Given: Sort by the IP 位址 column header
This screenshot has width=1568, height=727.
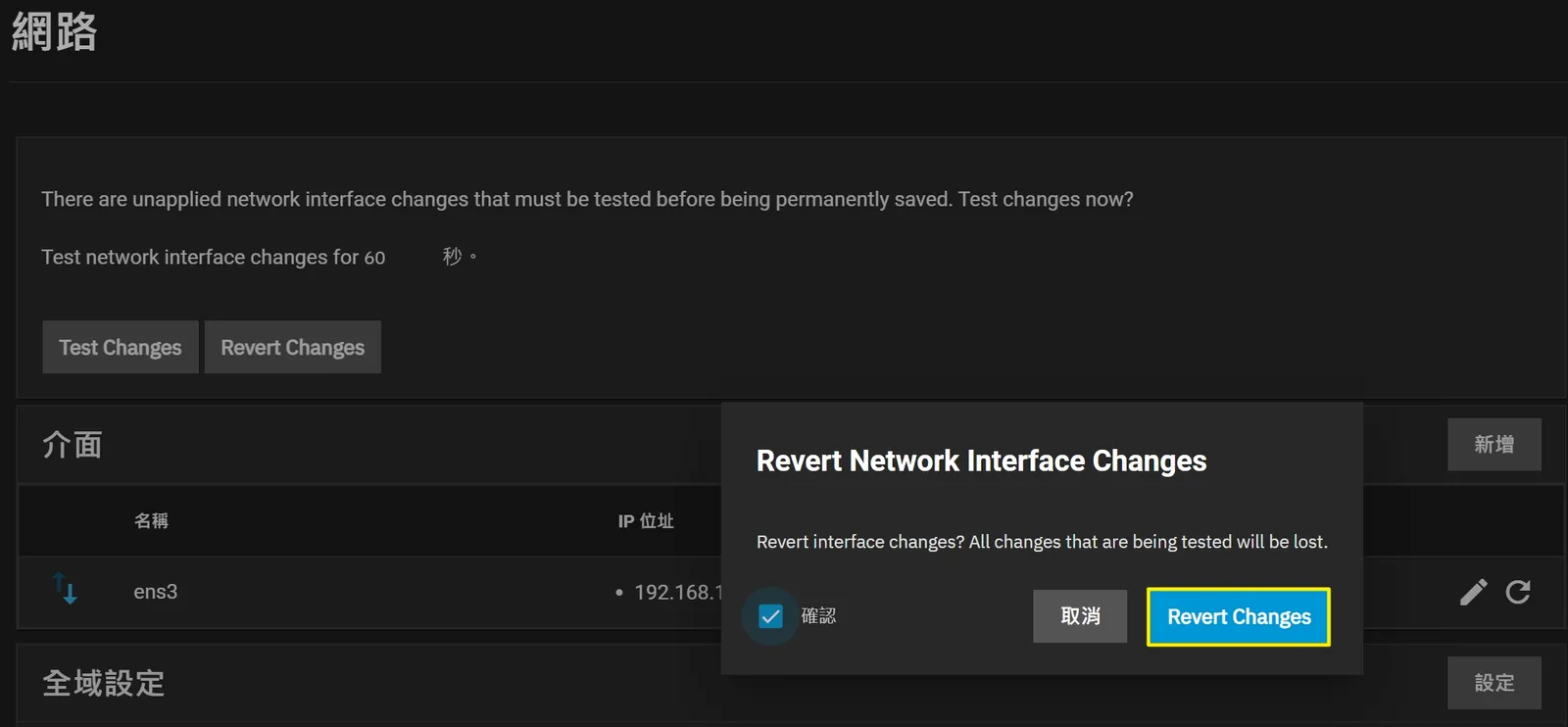Looking at the screenshot, I should click(x=646, y=521).
